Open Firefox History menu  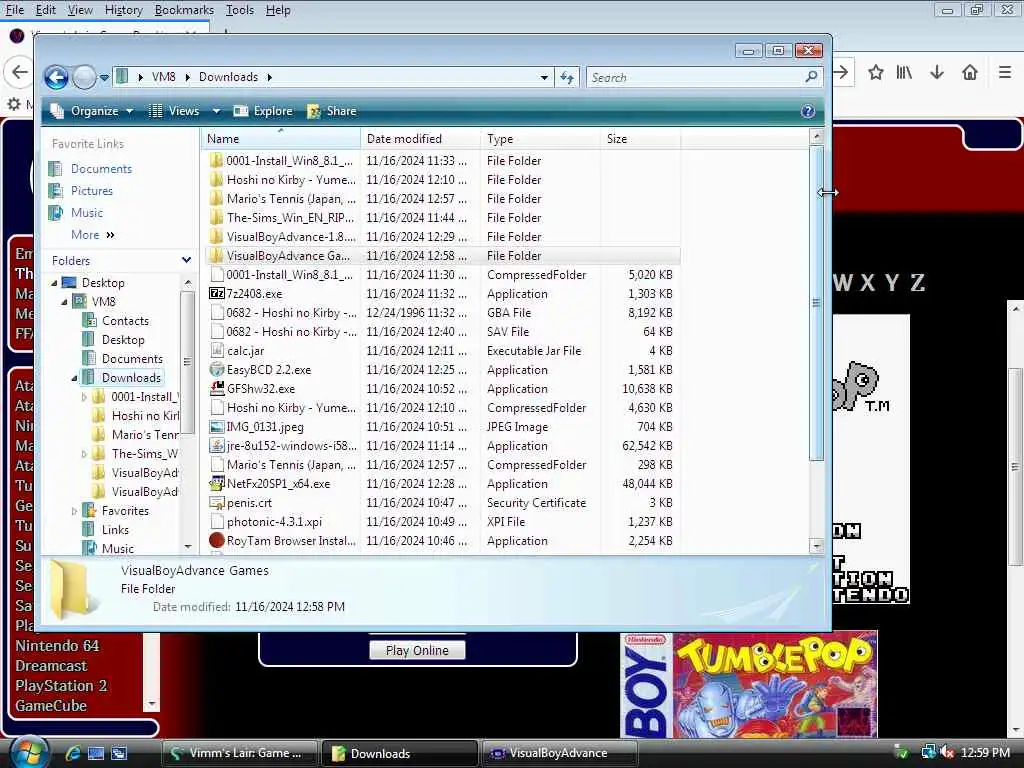click(x=123, y=10)
